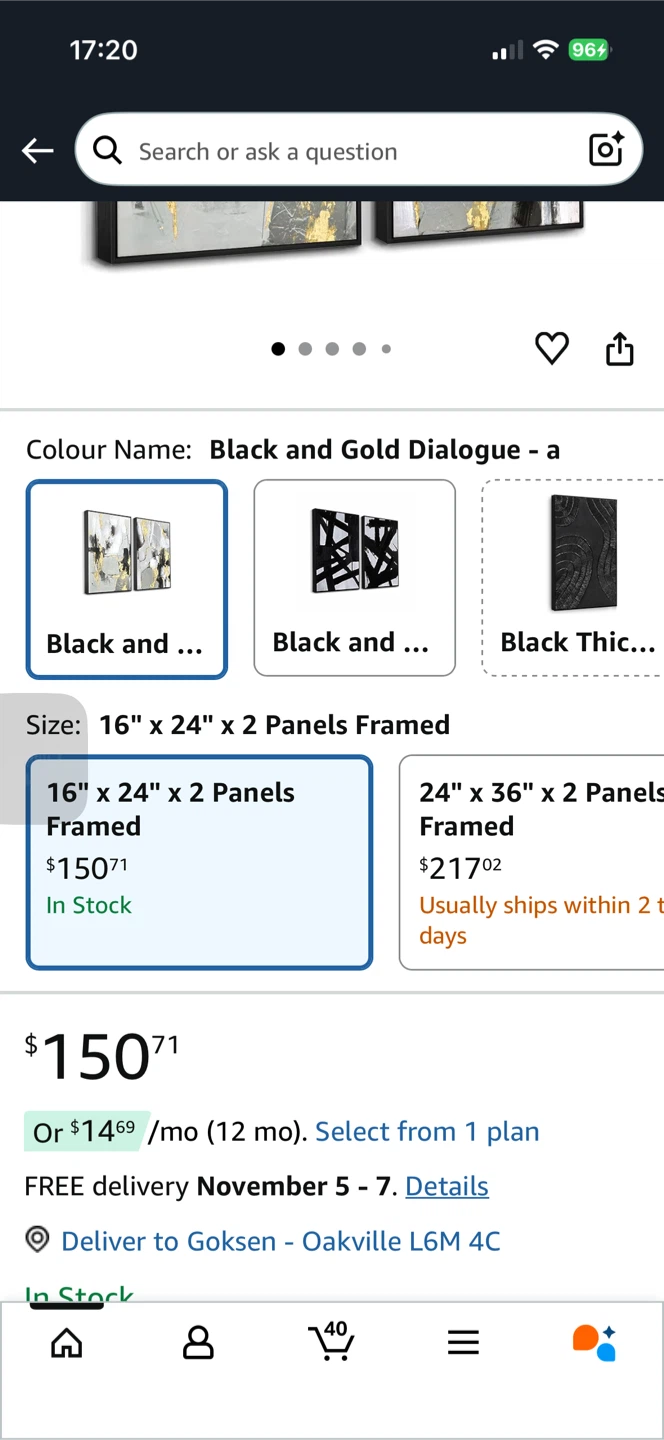Tap the share icon
Image resolution: width=664 pixels, height=1440 pixels.
(619, 349)
